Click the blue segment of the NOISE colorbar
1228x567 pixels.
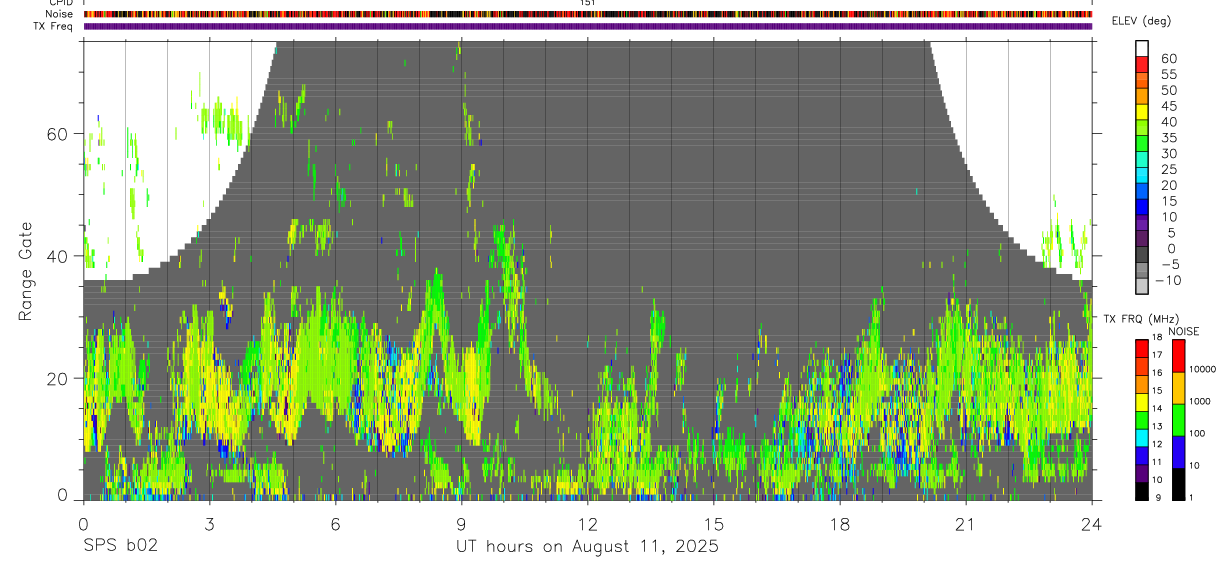click(1178, 452)
